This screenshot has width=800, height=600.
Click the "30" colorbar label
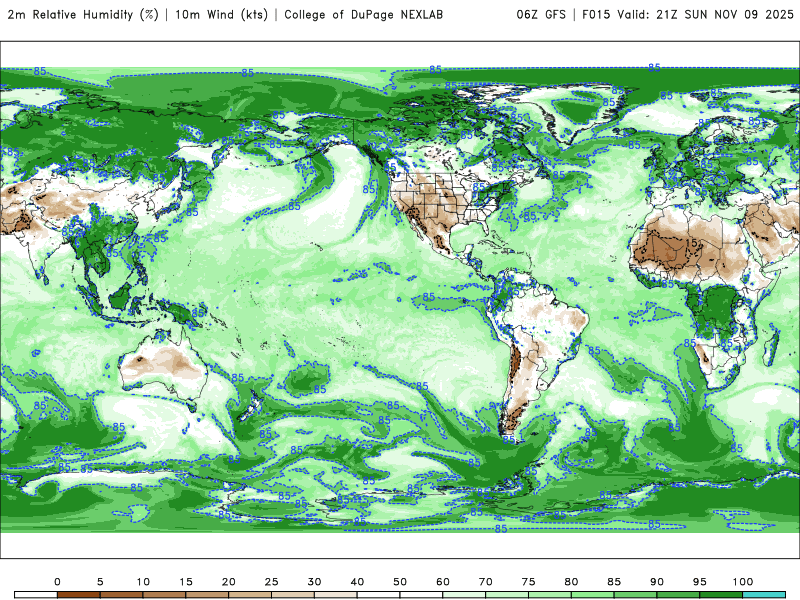(x=314, y=582)
